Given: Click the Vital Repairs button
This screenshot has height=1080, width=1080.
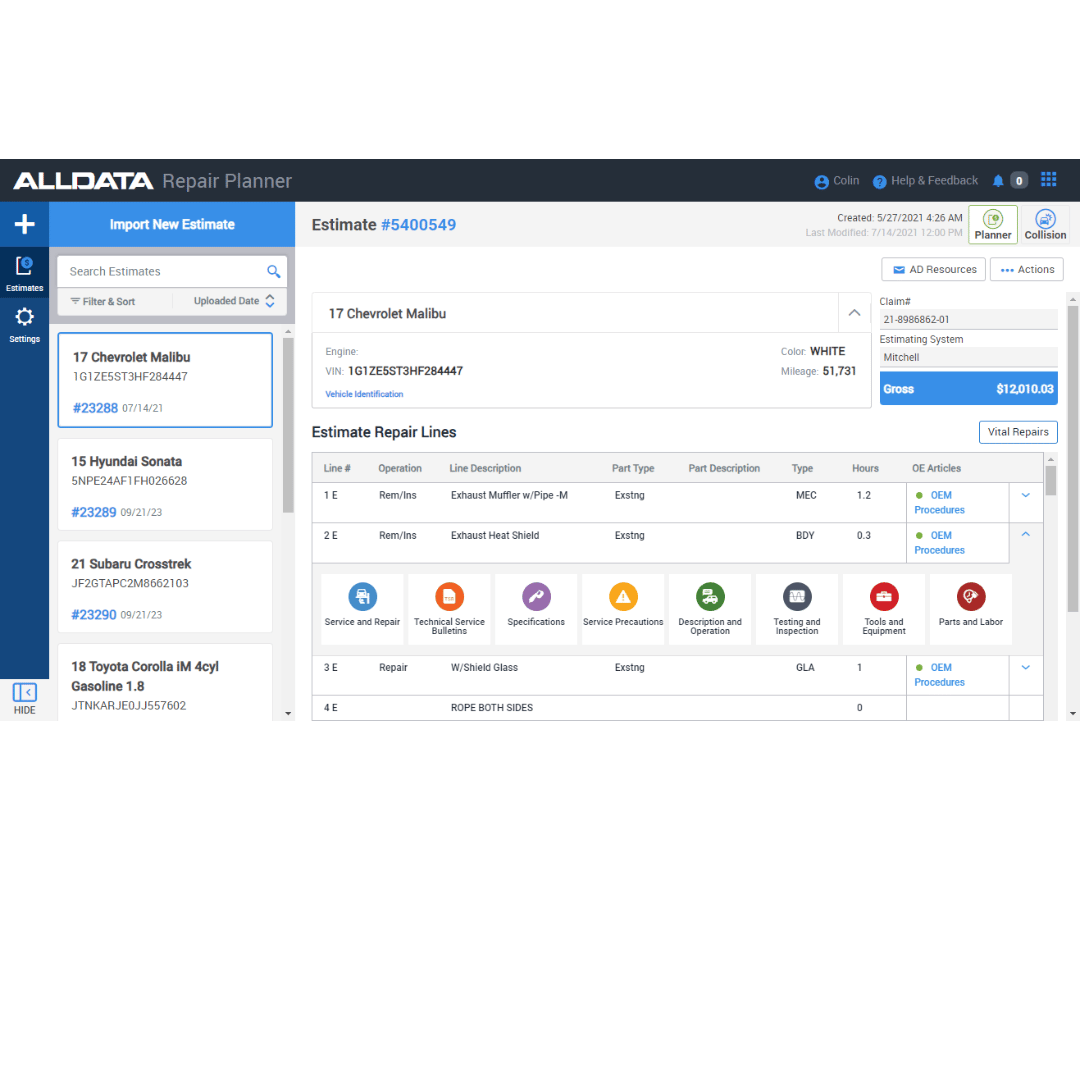Looking at the screenshot, I should click(x=1018, y=432).
